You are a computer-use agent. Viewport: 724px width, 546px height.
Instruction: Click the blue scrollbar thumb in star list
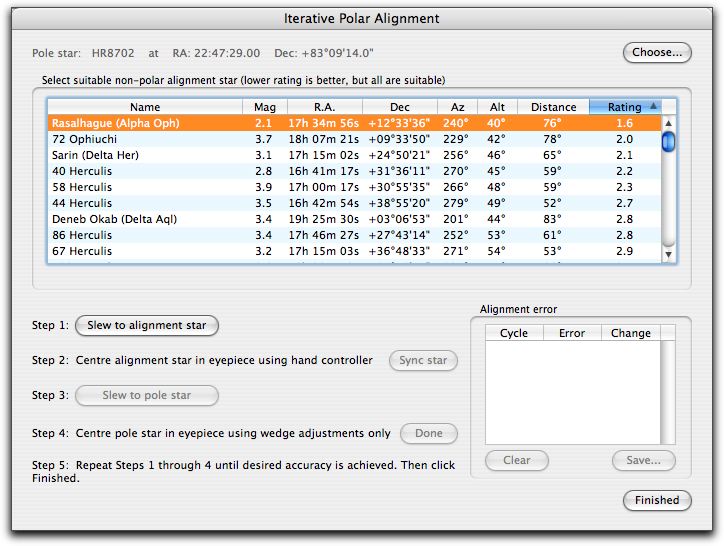[669, 142]
